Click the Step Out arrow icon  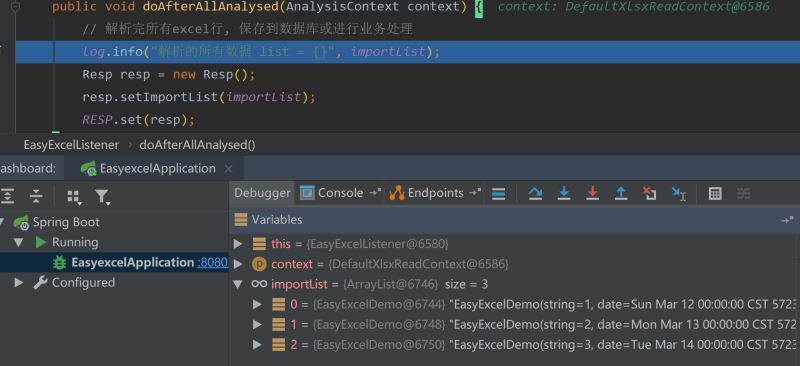[621, 193]
